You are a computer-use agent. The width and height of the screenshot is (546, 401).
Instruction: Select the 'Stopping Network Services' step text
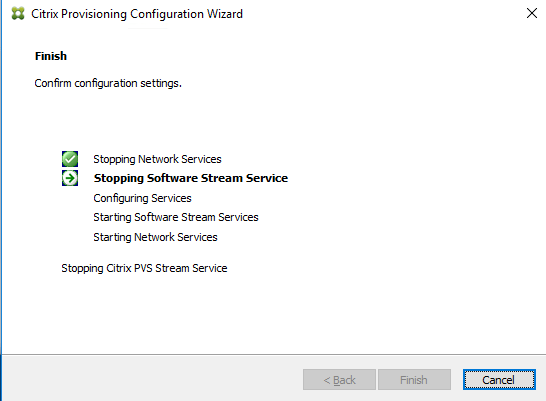157,159
